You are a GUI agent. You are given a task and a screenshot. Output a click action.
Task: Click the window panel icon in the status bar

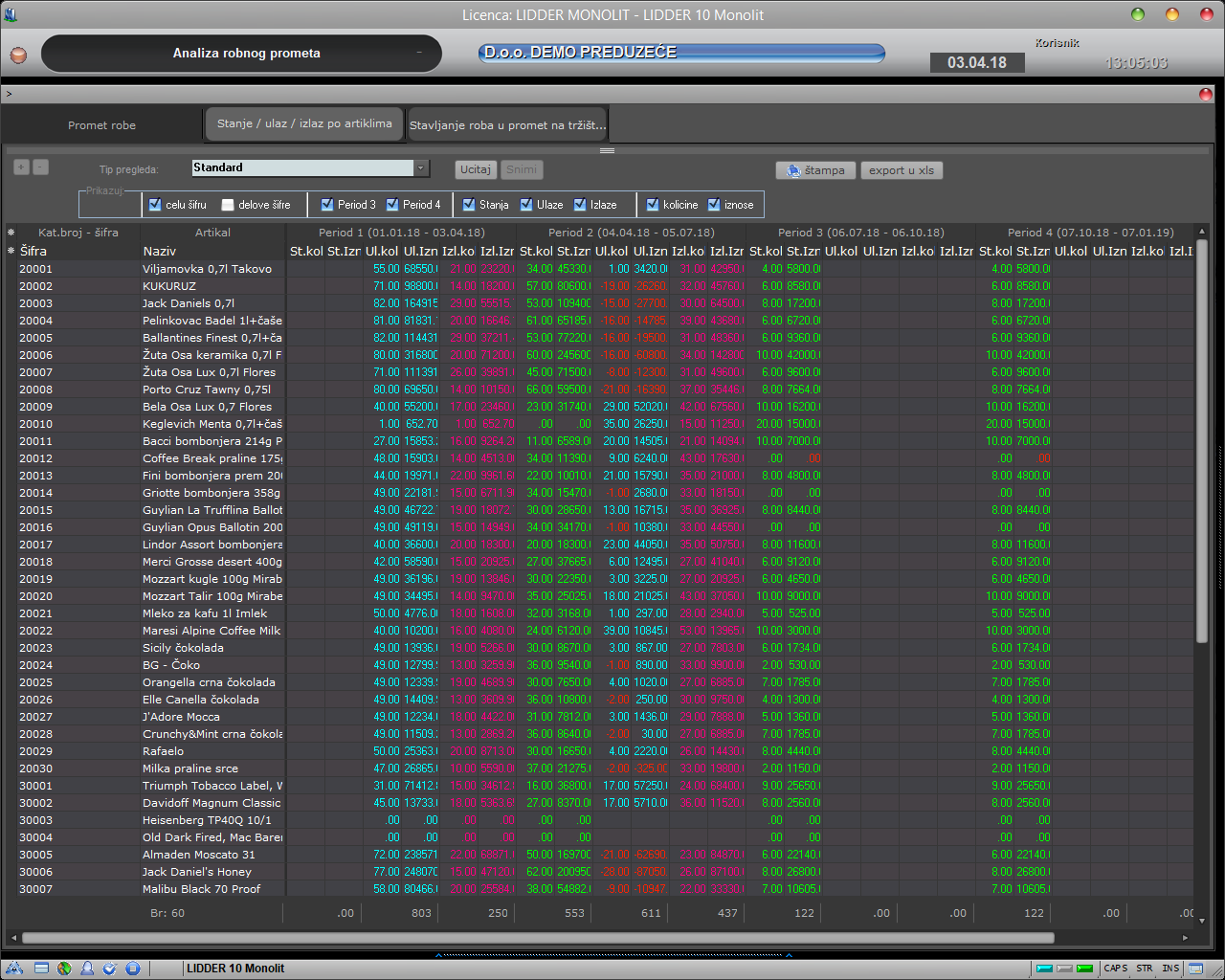(41, 968)
